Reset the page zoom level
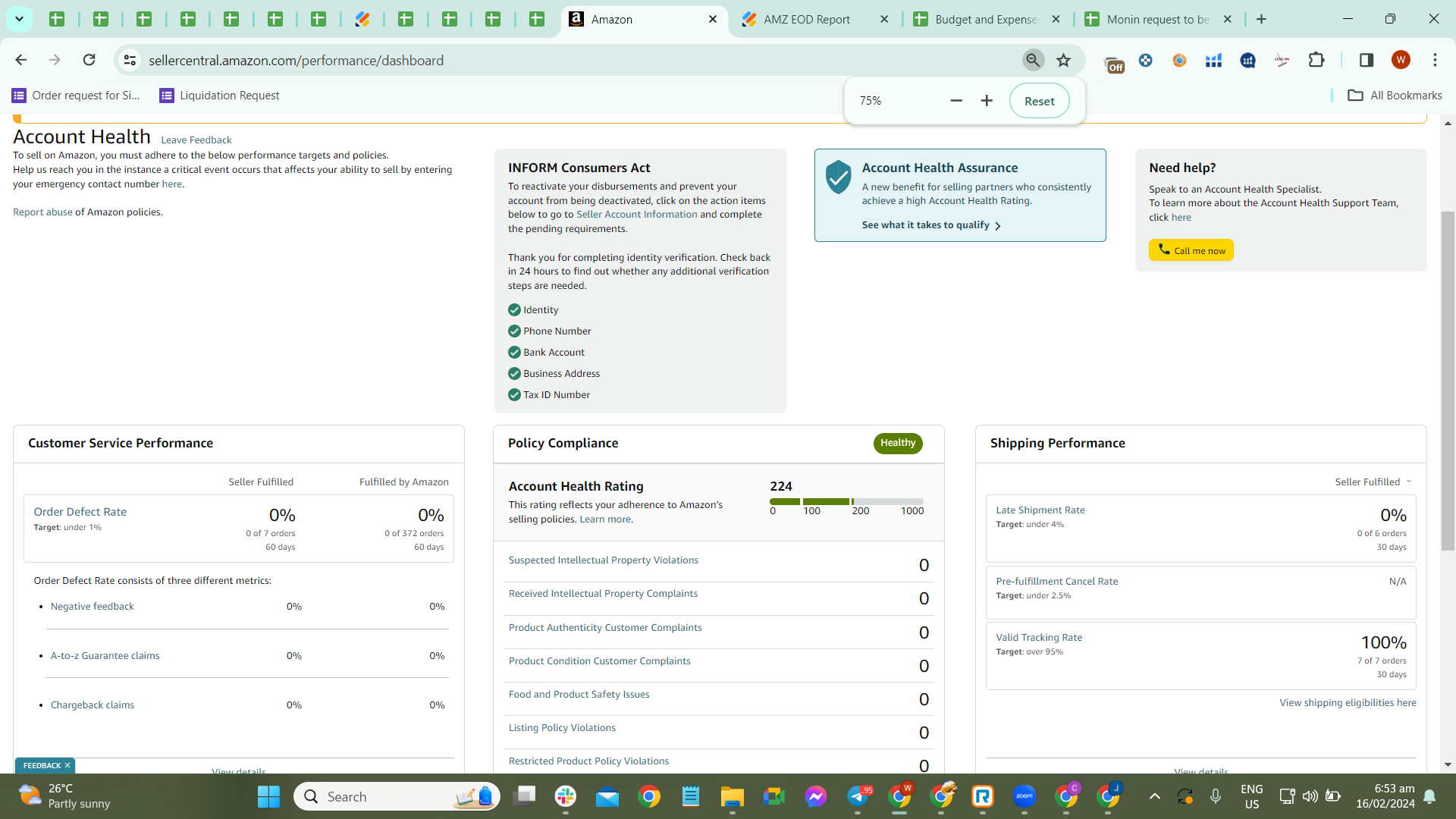This screenshot has height=819, width=1456. (1039, 101)
